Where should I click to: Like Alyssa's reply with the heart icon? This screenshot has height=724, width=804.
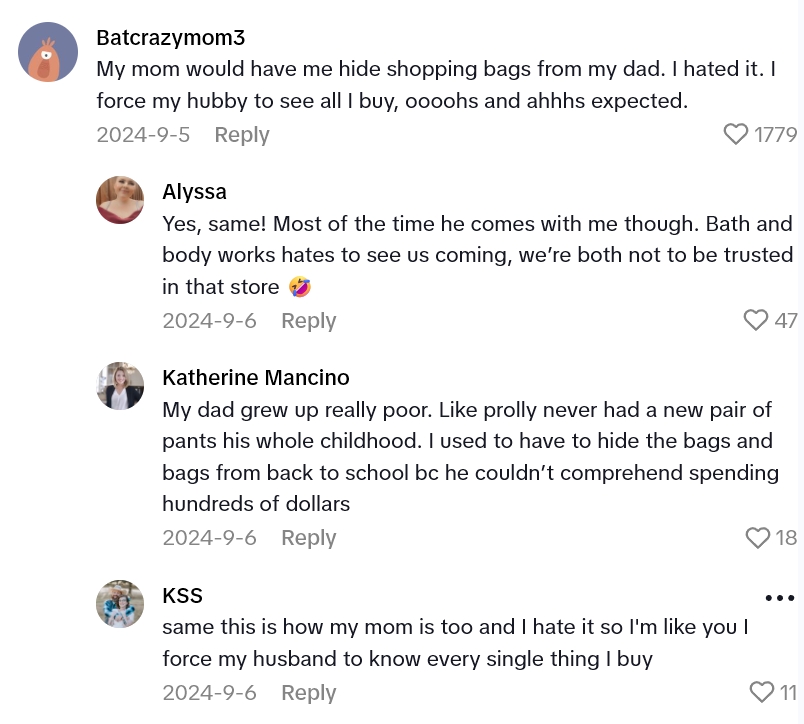[x=756, y=320]
